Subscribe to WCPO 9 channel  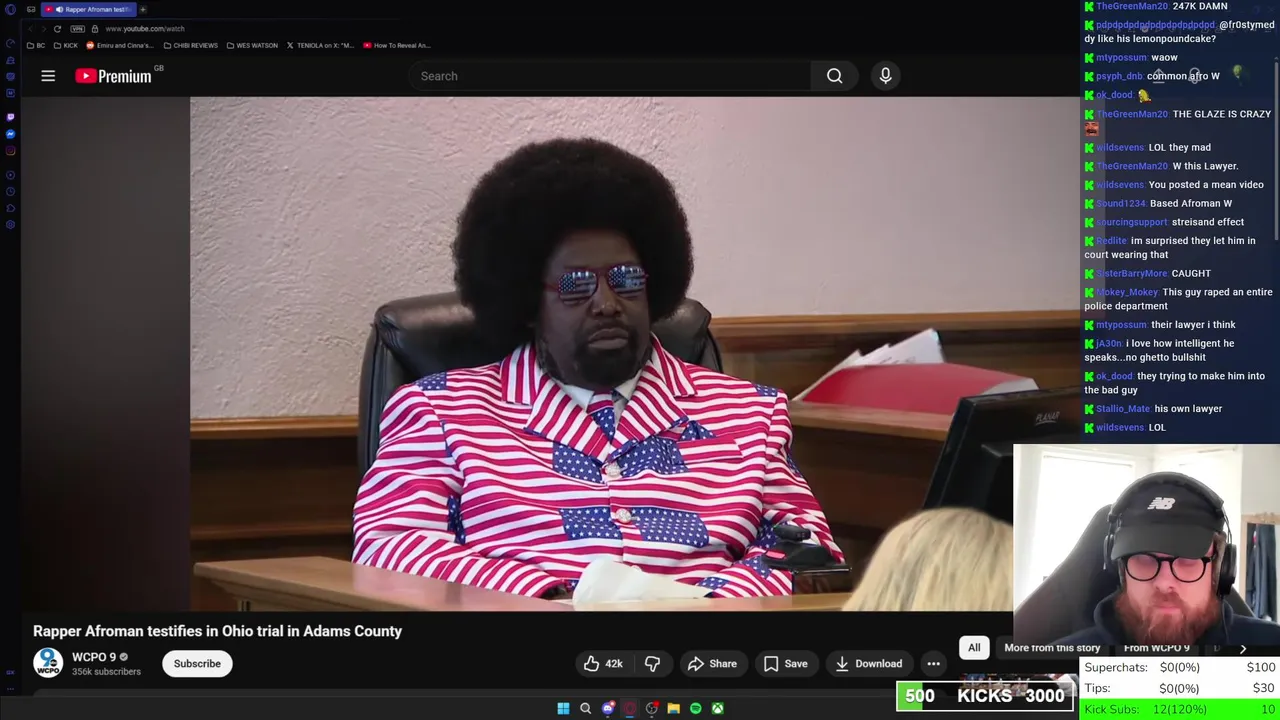click(x=197, y=664)
